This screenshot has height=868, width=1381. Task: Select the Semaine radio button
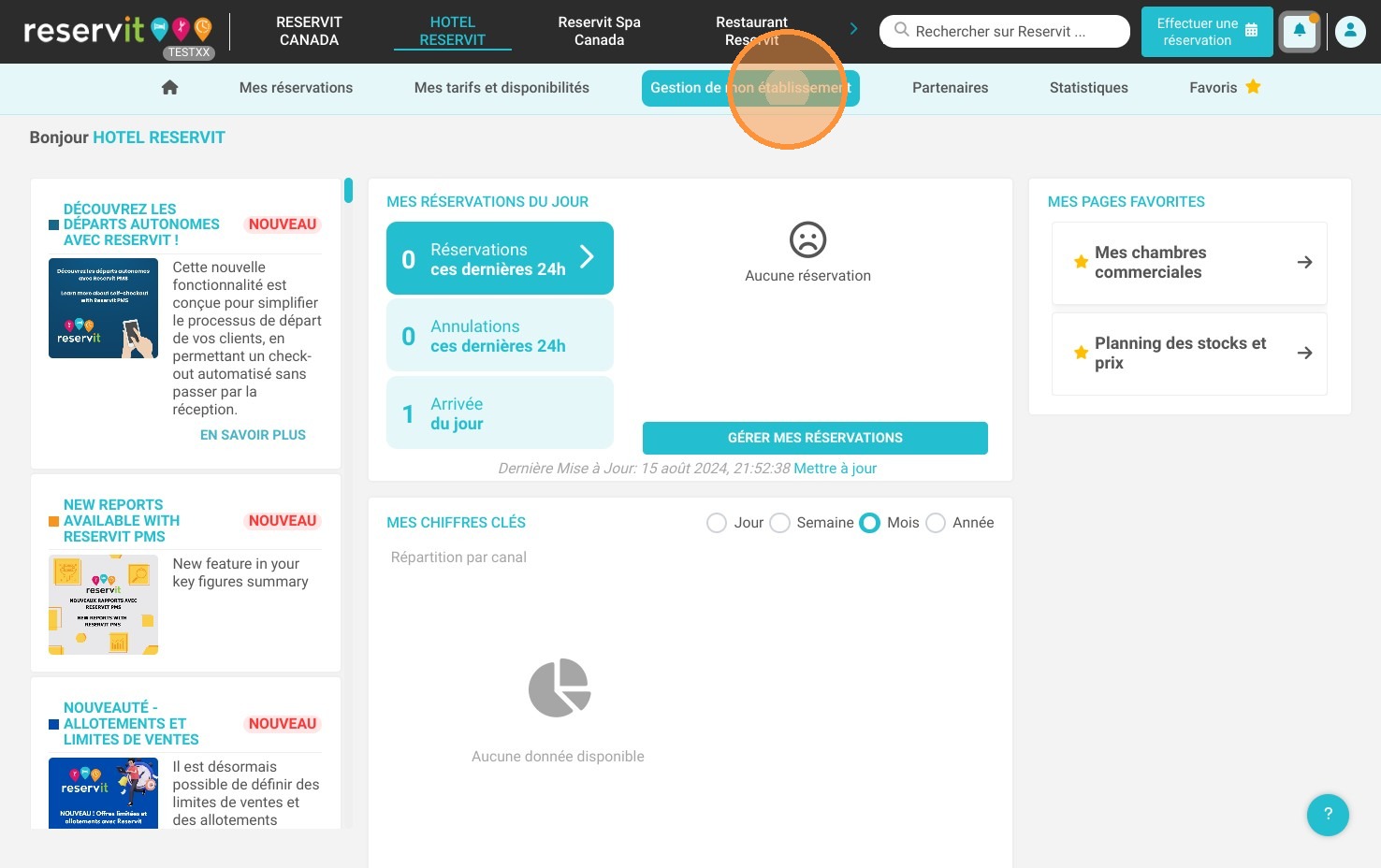pyautogui.click(x=779, y=523)
